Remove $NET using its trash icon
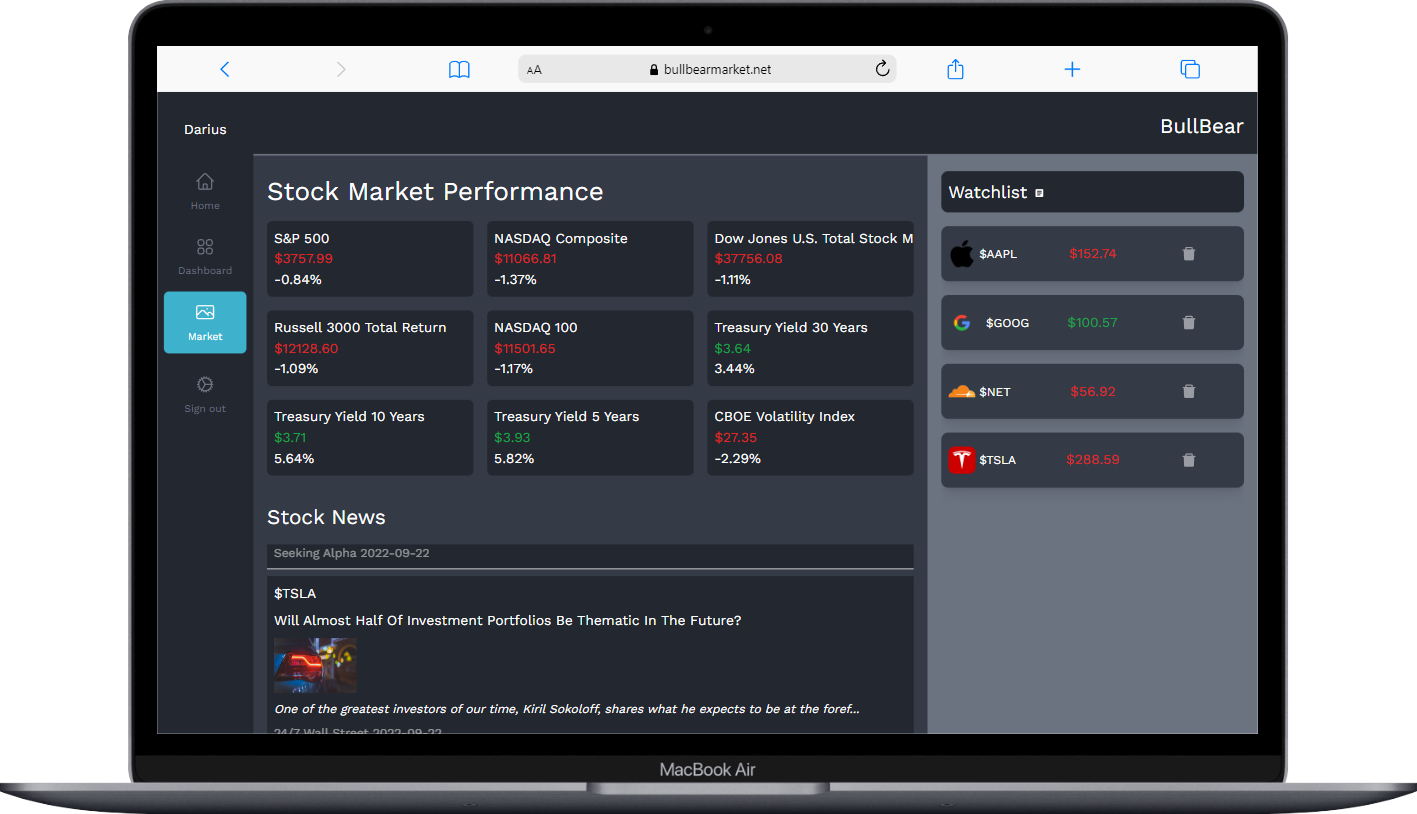 pos(1189,391)
